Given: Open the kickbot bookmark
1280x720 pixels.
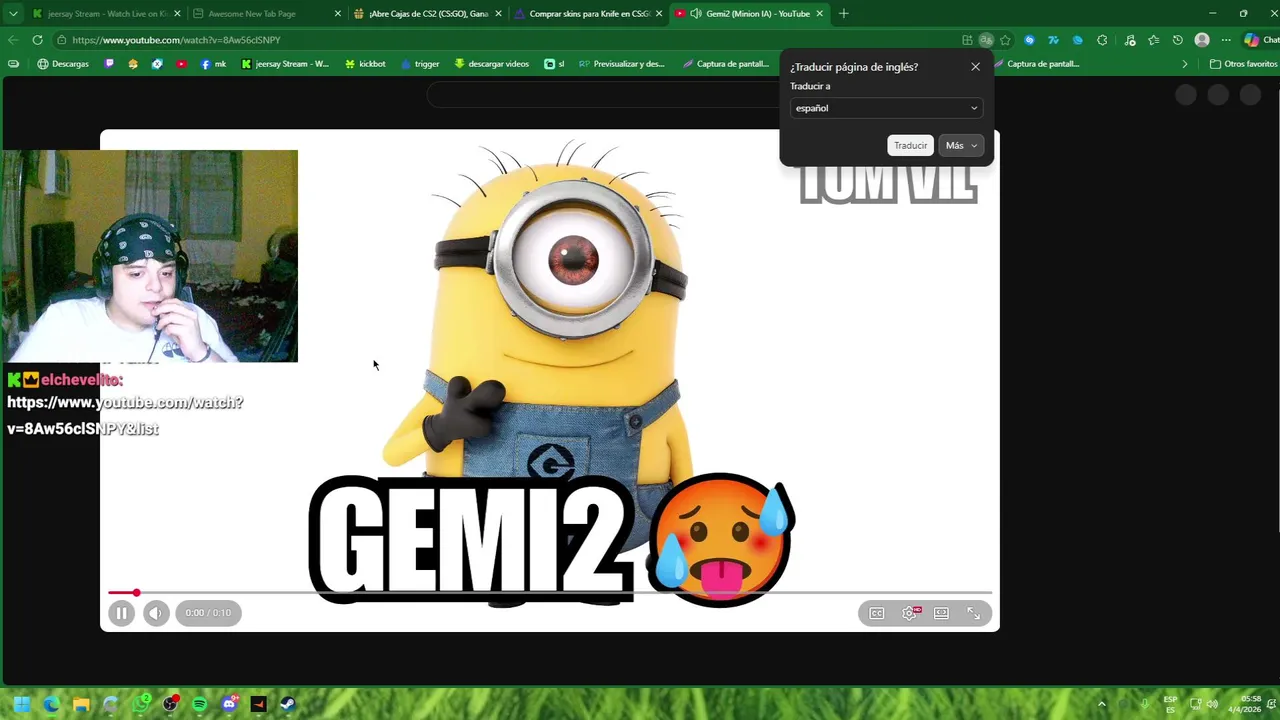Looking at the screenshot, I should (x=365, y=64).
